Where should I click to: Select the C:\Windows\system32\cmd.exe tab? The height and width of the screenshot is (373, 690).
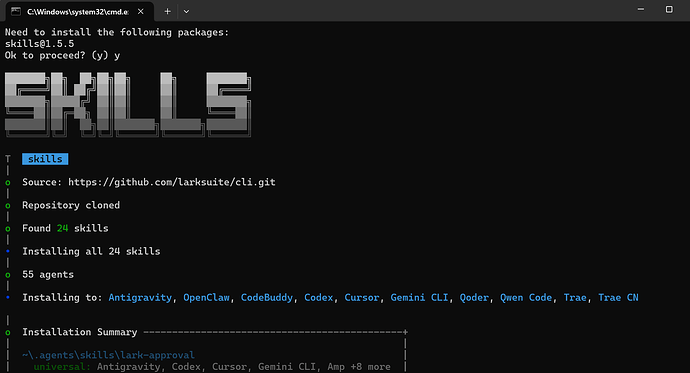tap(80, 11)
